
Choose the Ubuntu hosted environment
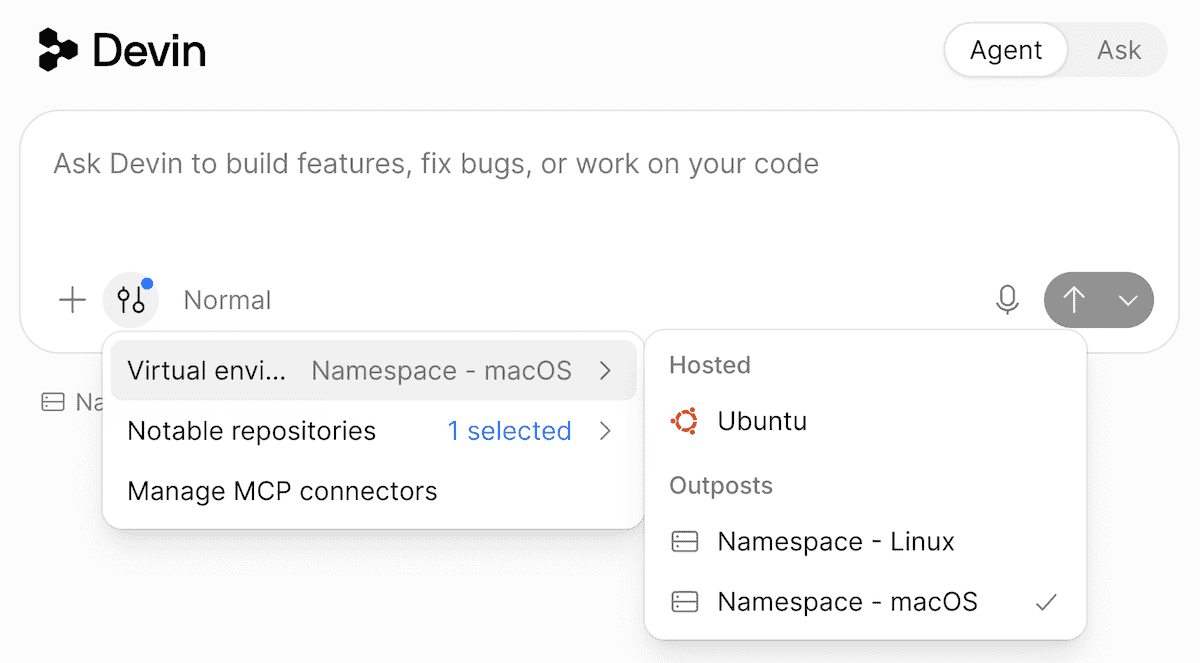[x=865, y=421]
